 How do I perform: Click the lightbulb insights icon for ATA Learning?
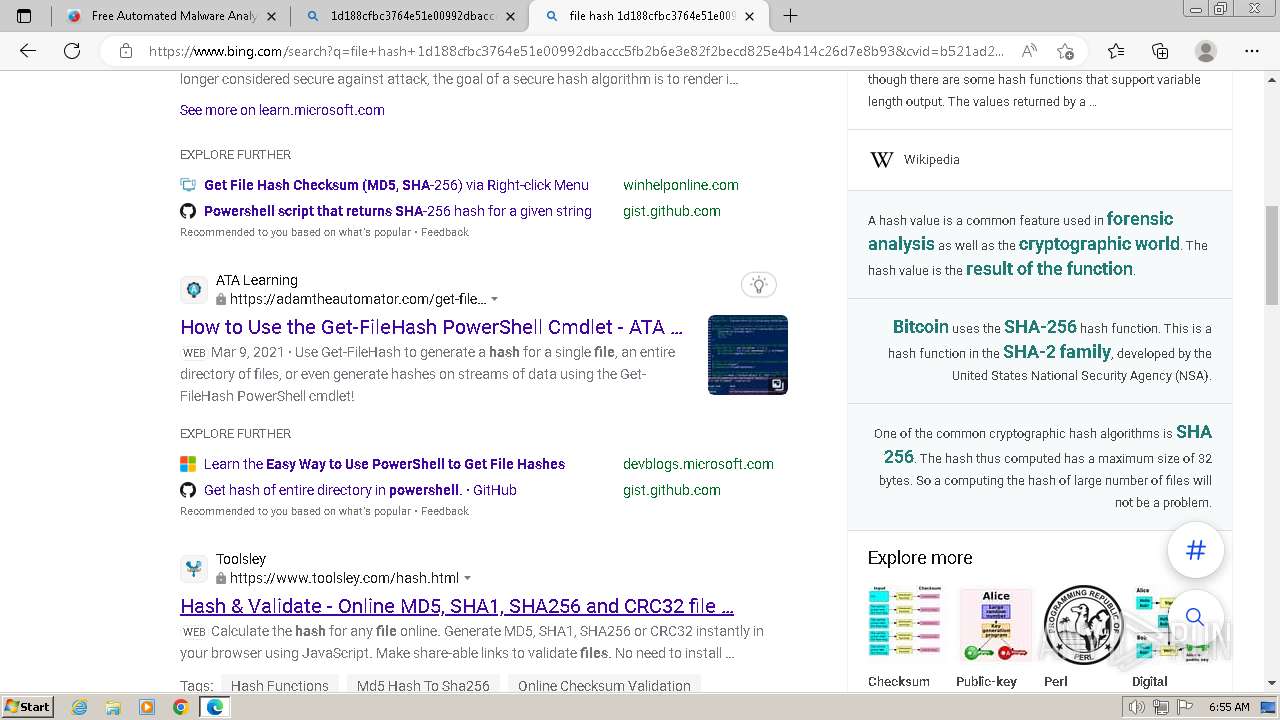(759, 285)
